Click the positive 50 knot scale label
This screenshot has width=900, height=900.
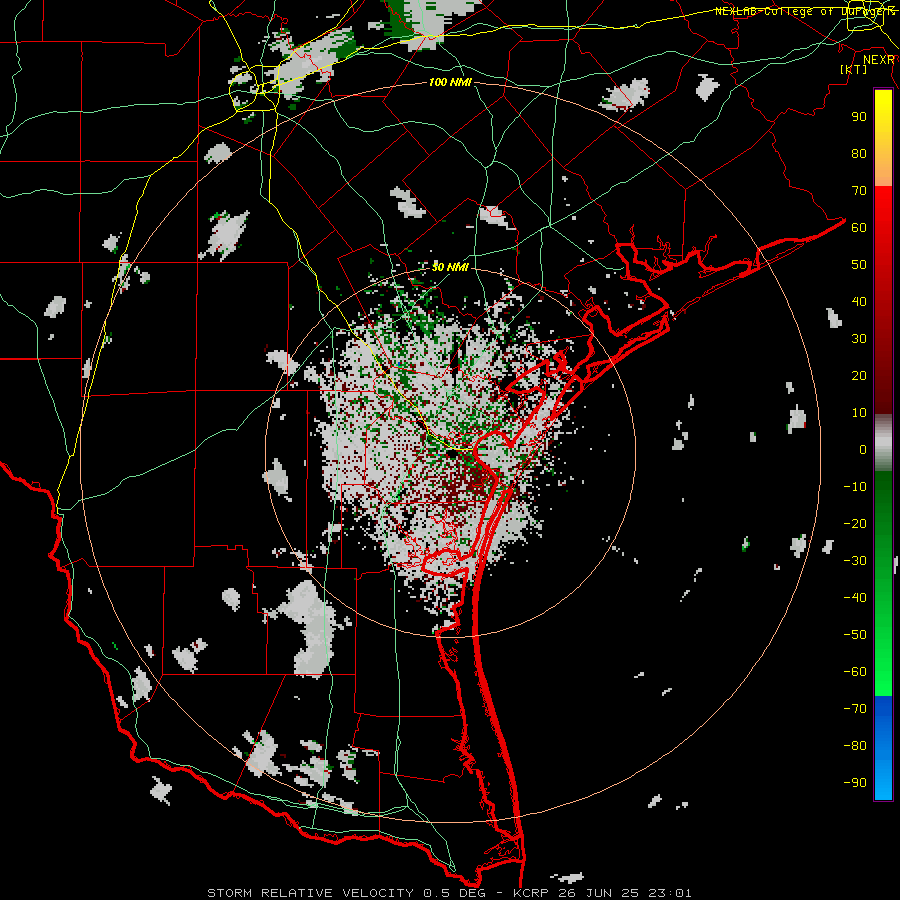(859, 265)
